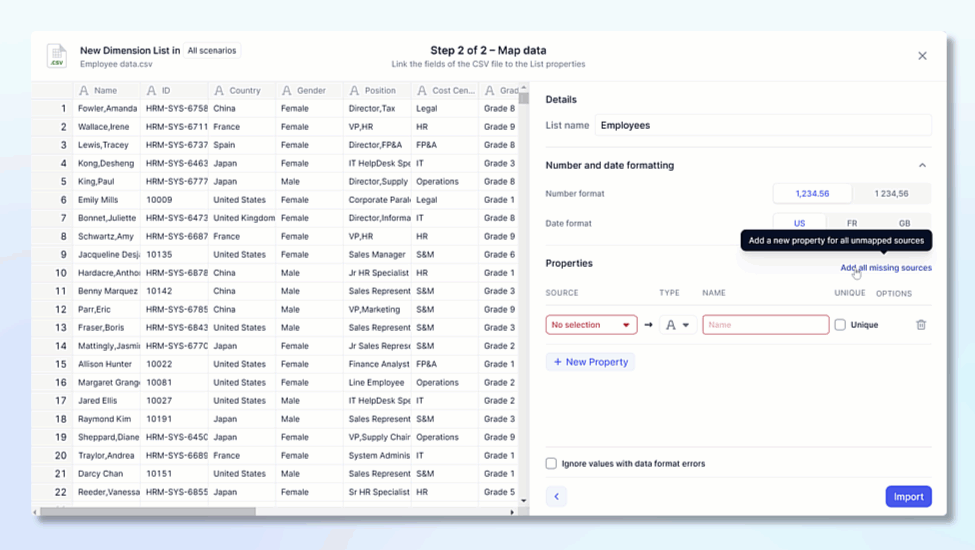Click the text type icon in Position column header
This screenshot has width=975, height=550.
click(354, 91)
